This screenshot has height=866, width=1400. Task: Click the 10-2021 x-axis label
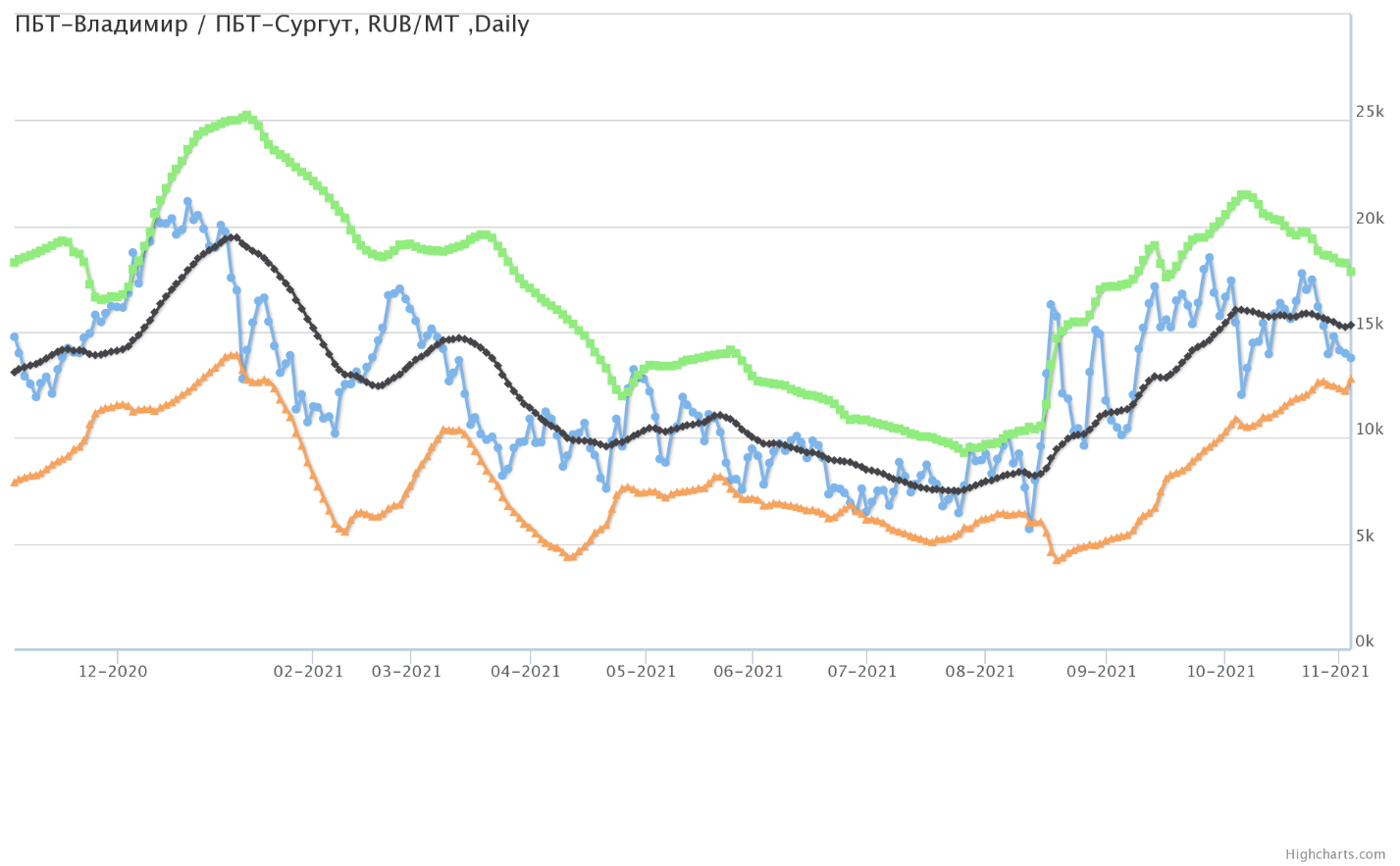click(1220, 672)
